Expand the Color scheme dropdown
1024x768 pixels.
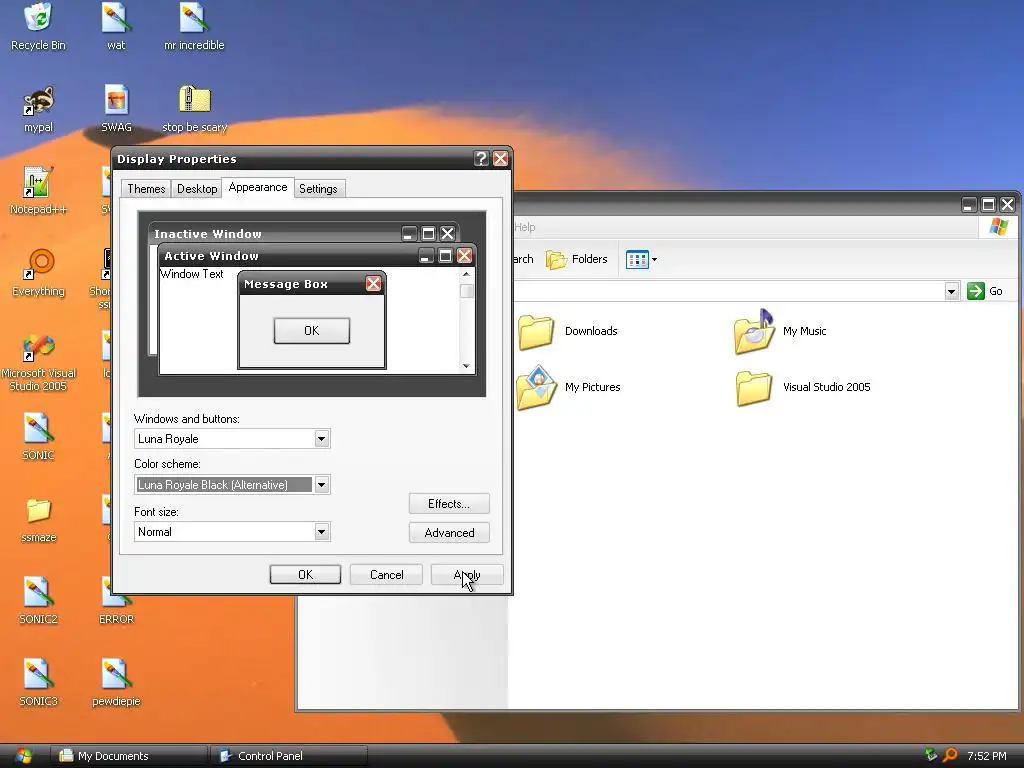click(x=321, y=485)
